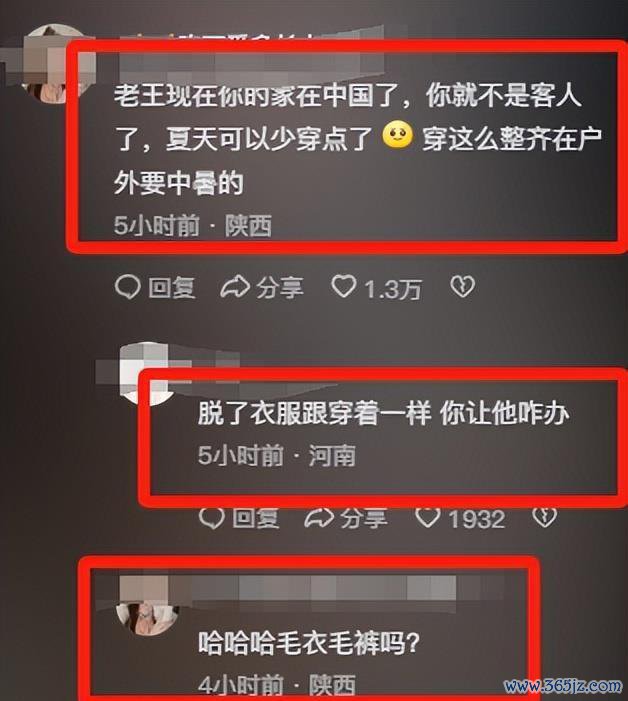Open the www.365jz.com watermark link
The width and height of the screenshot is (628, 701).
[563, 685]
